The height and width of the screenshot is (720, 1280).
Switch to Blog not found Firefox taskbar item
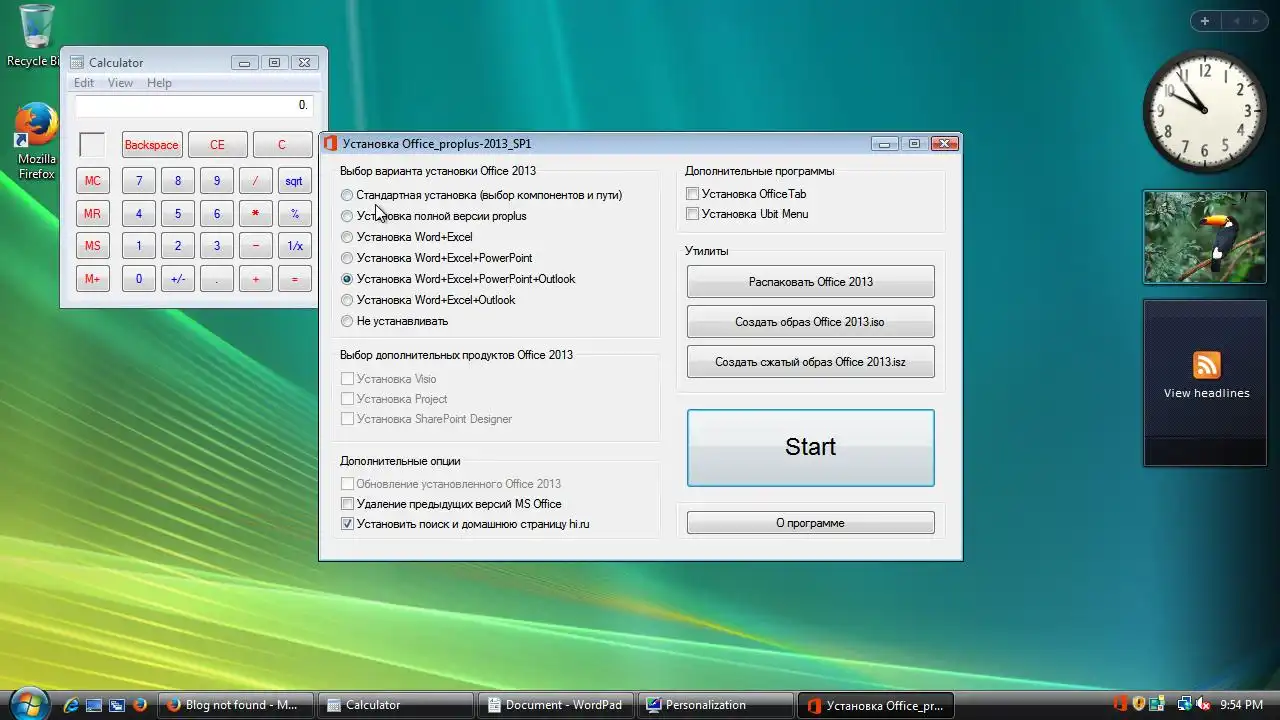click(x=236, y=705)
